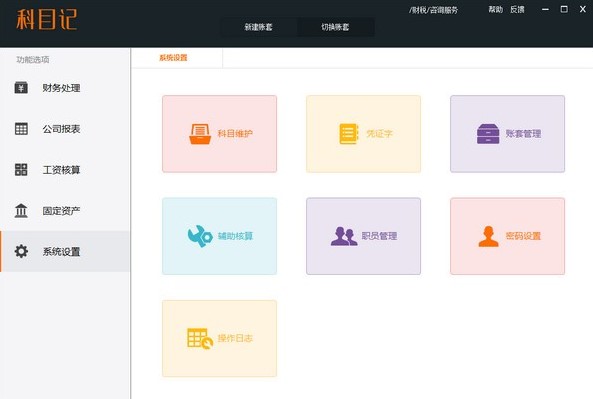Open the 操作日志 card
Screen dimensions: 593x399
coord(219,338)
